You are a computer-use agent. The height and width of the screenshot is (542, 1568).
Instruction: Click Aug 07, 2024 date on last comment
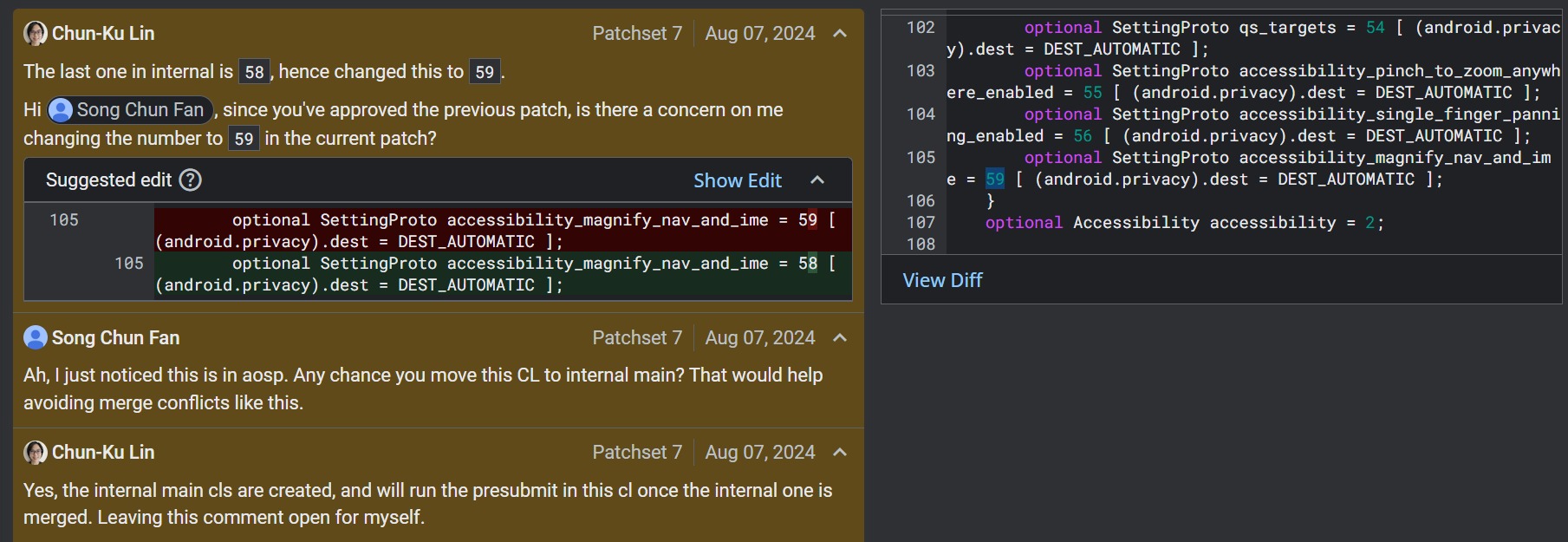(x=759, y=453)
